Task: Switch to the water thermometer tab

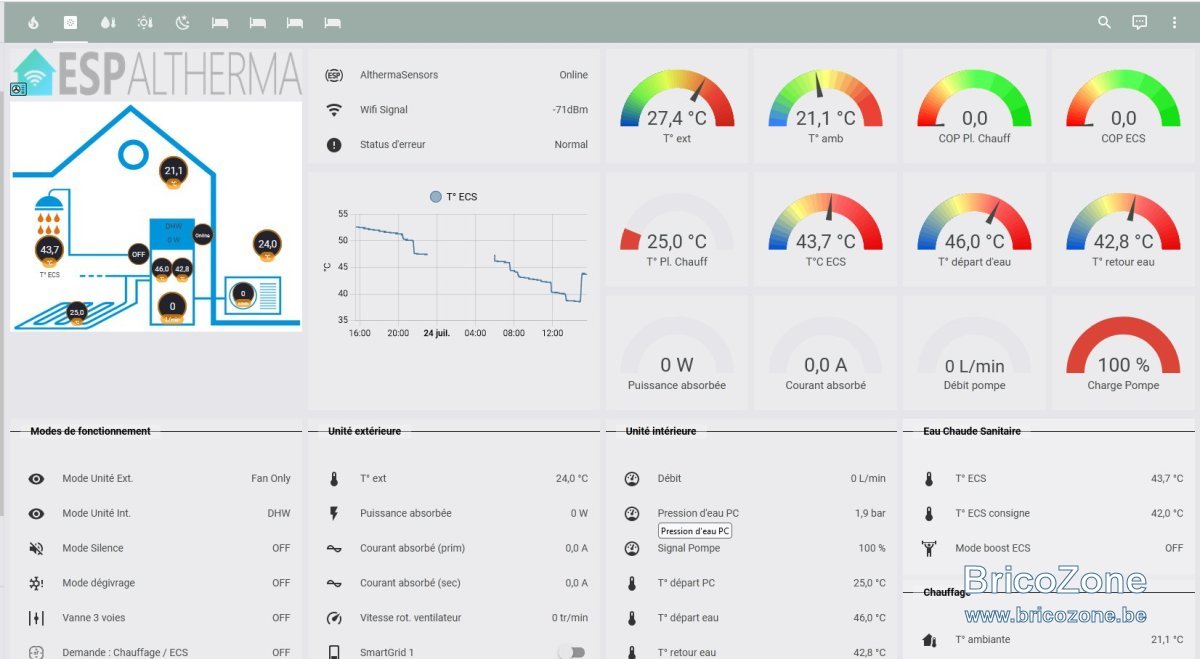Action: 108,22
